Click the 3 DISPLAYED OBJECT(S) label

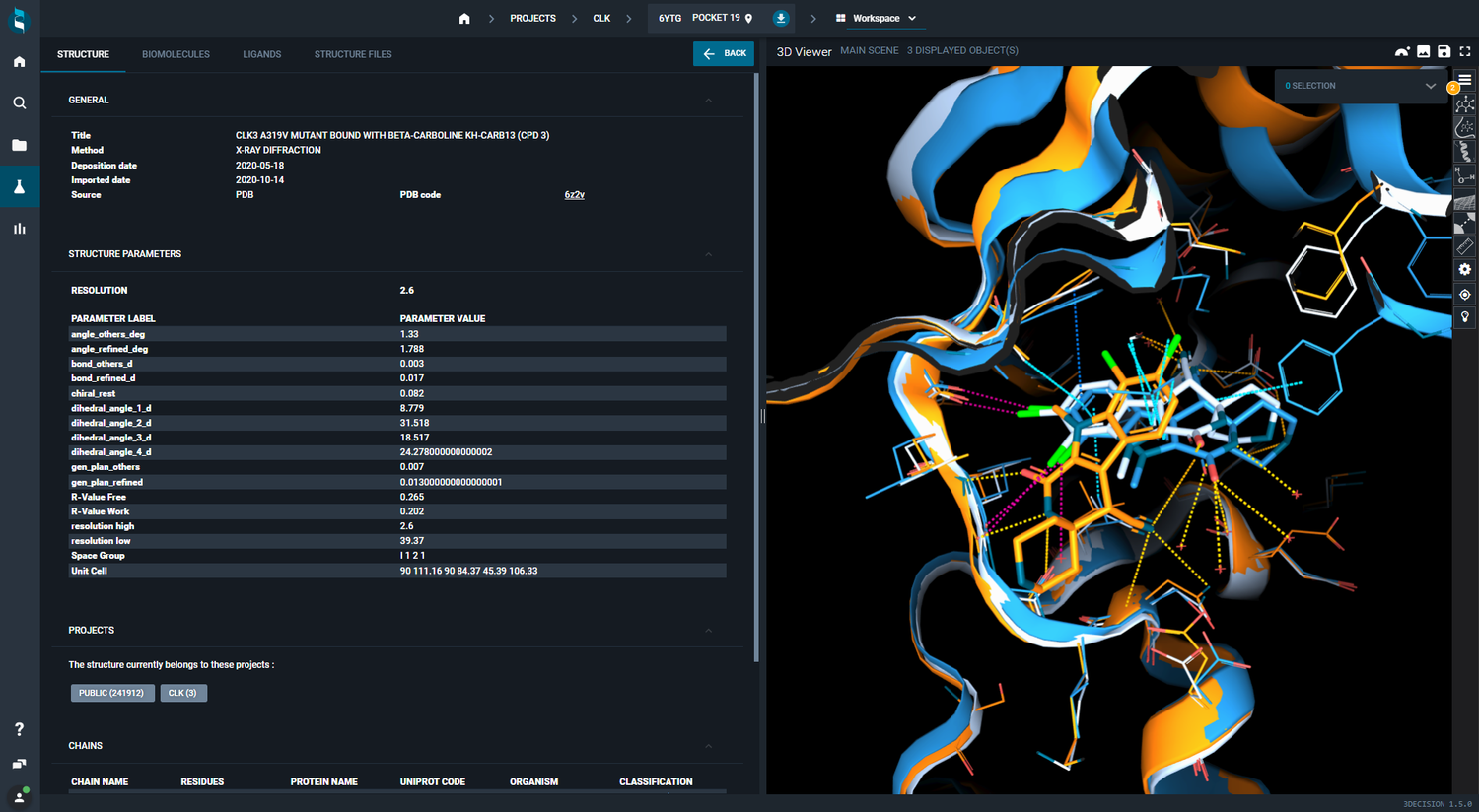[962, 50]
